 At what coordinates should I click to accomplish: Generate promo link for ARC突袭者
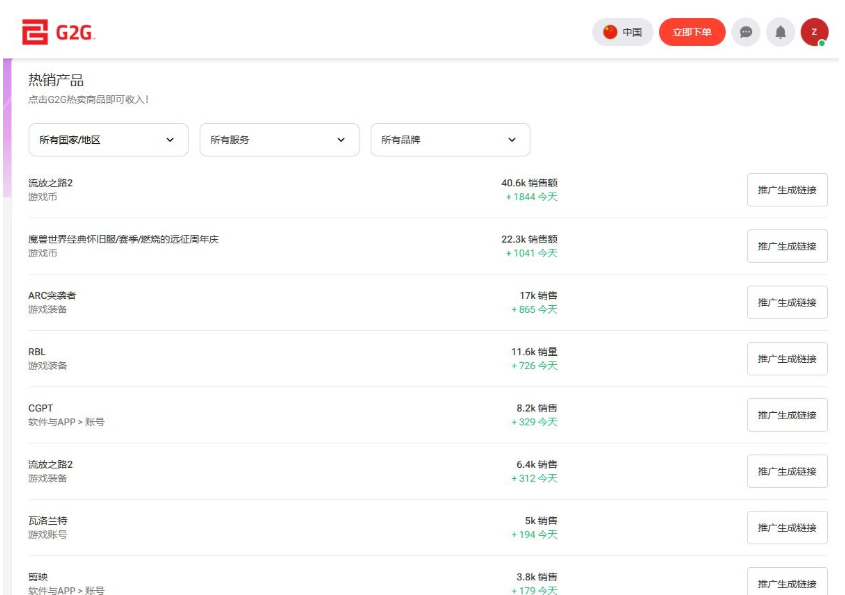pyautogui.click(x=787, y=302)
